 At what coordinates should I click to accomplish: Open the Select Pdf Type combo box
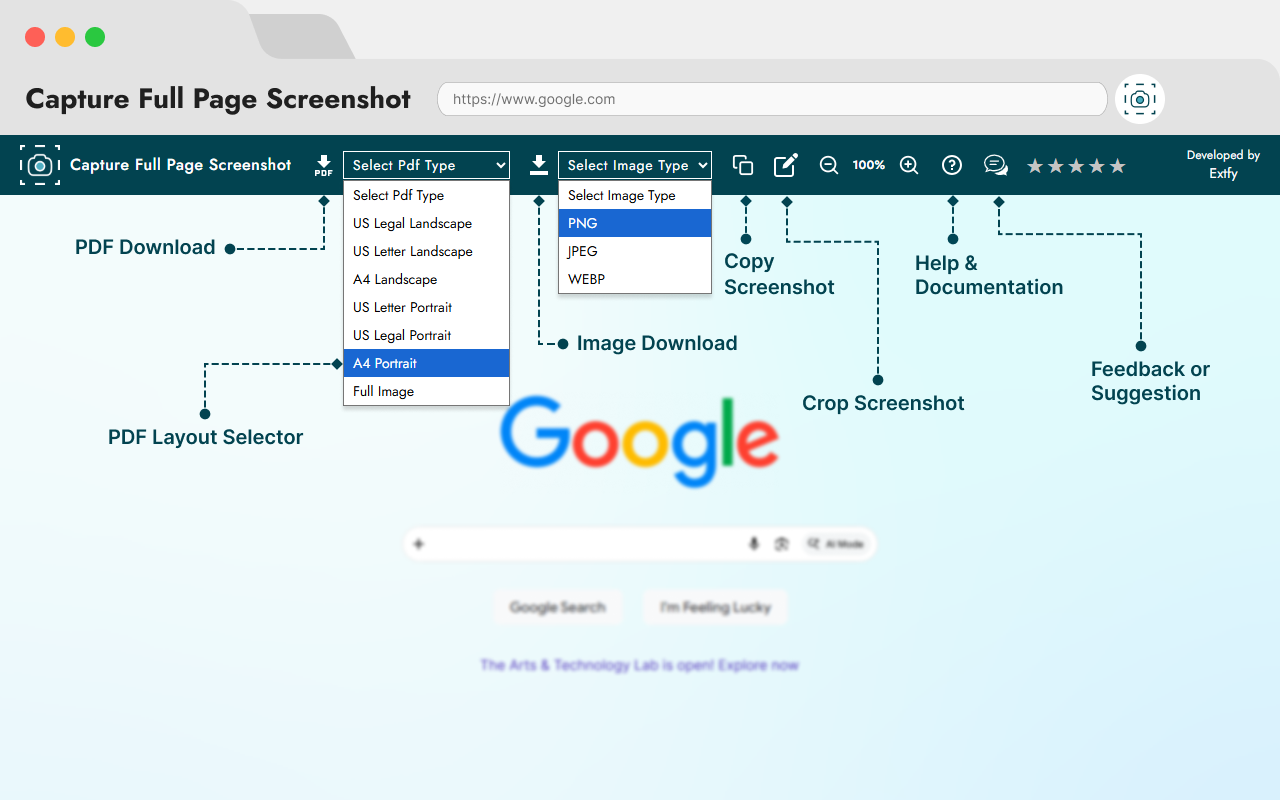point(426,165)
